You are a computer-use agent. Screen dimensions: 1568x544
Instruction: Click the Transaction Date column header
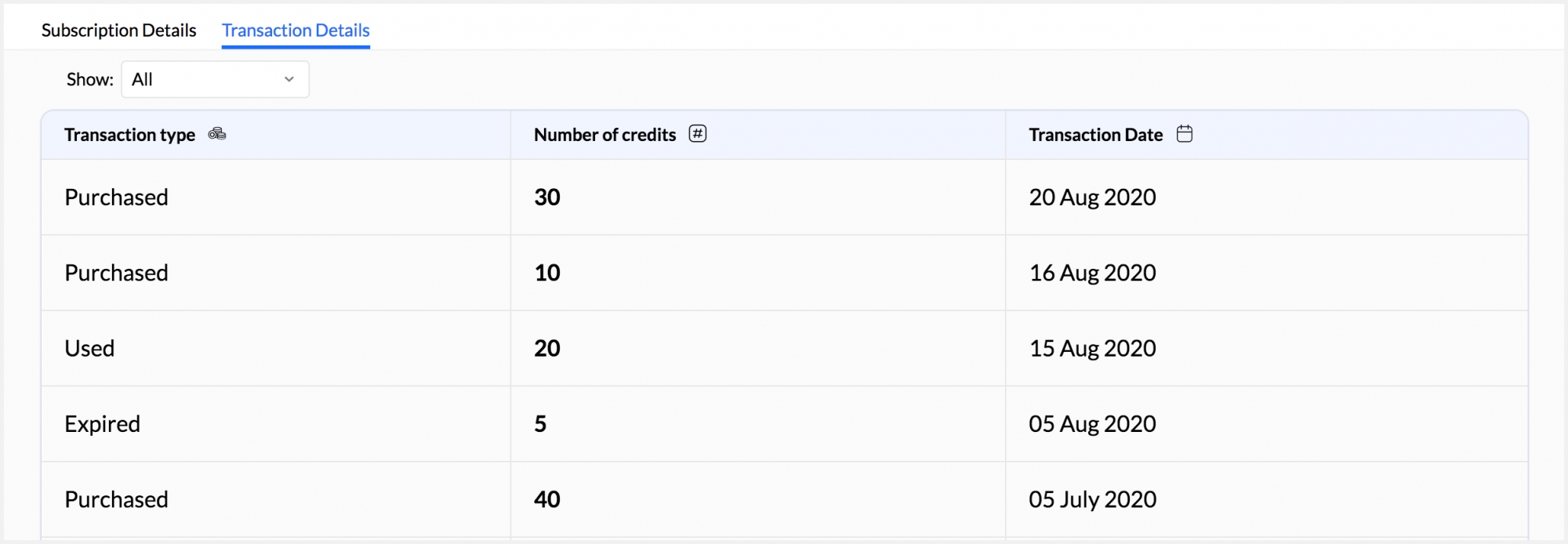pyautogui.click(x=1095, y=135)
